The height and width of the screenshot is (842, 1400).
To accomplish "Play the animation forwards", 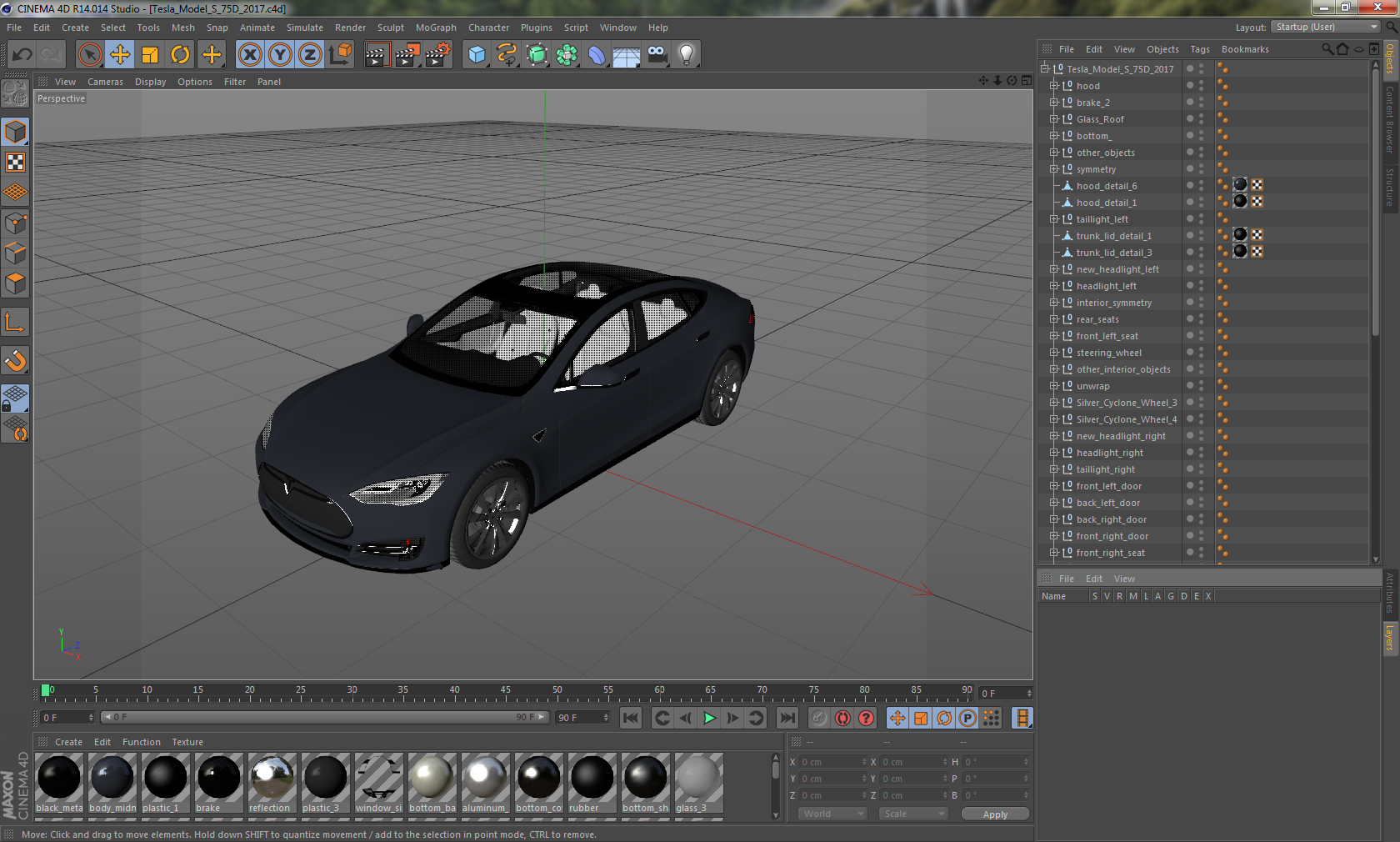I will (709, 718).
